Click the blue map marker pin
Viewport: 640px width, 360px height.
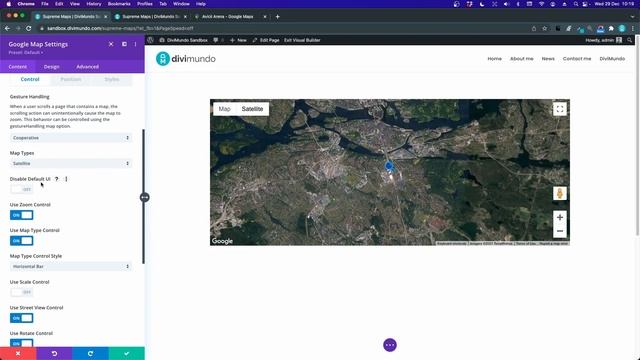click(389, 166)
